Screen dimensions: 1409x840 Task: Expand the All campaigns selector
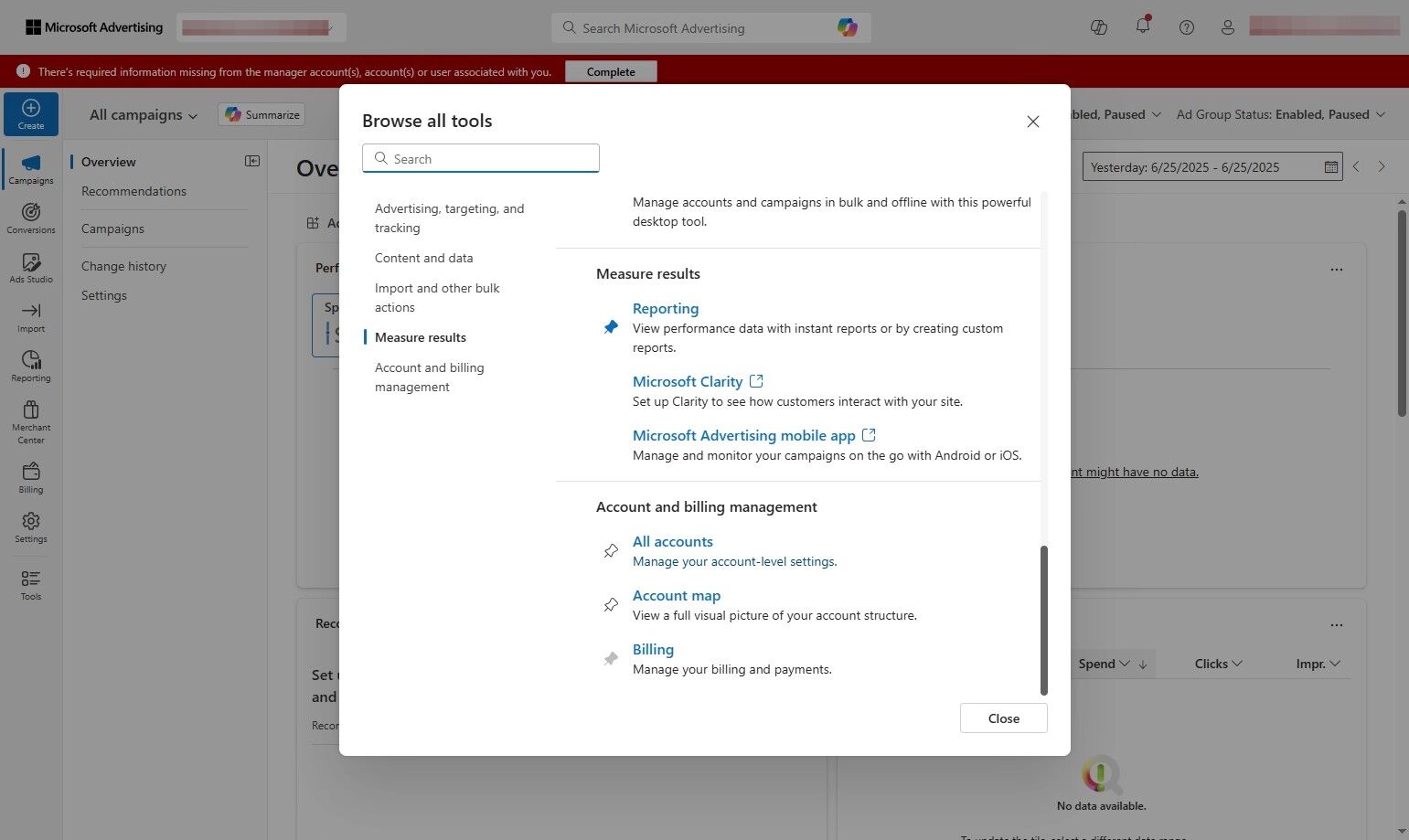142,114
